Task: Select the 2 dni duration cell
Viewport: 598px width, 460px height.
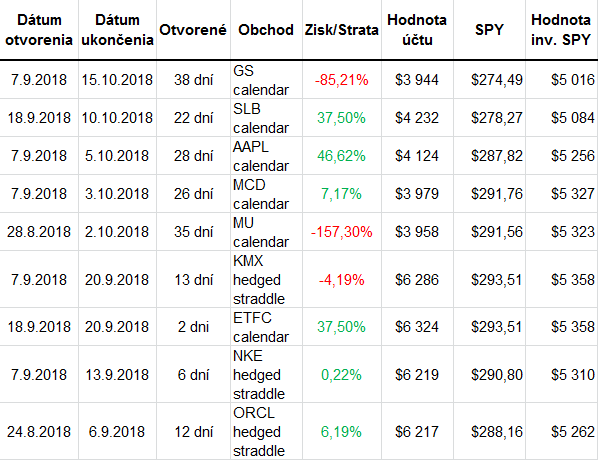Action: point(193,327)
